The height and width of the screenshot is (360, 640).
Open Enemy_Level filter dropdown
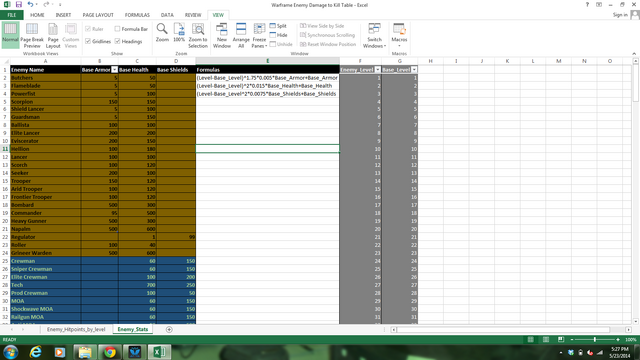(378, 70)
